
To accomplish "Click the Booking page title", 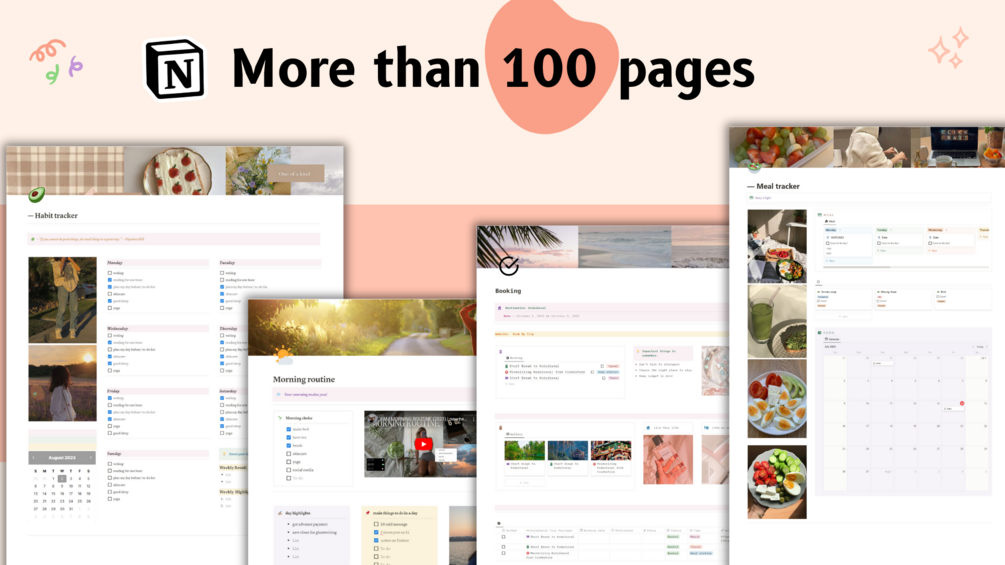I will pos(508,291).
